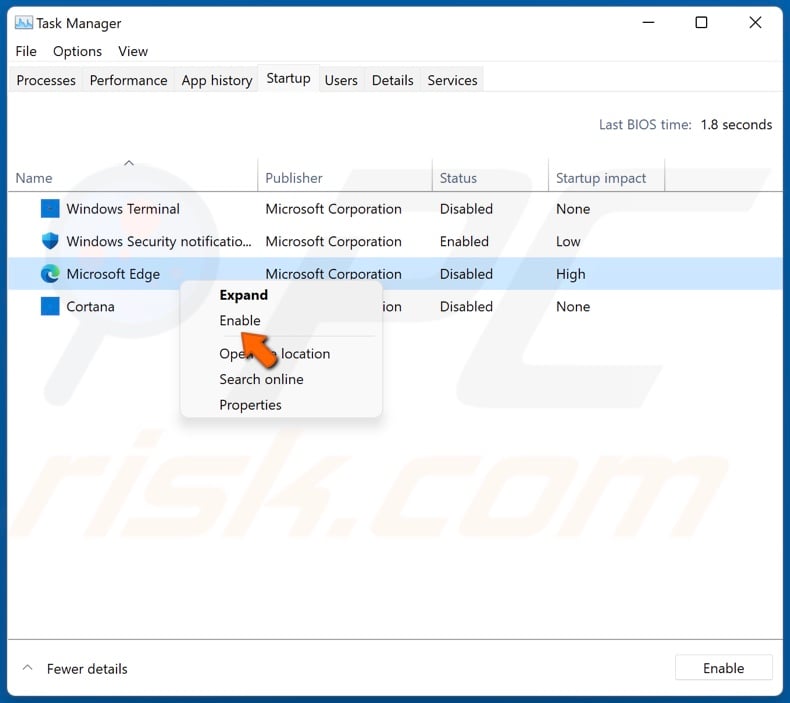Click the High startup impact of Edge
The image size is (790, 703).
571,274
